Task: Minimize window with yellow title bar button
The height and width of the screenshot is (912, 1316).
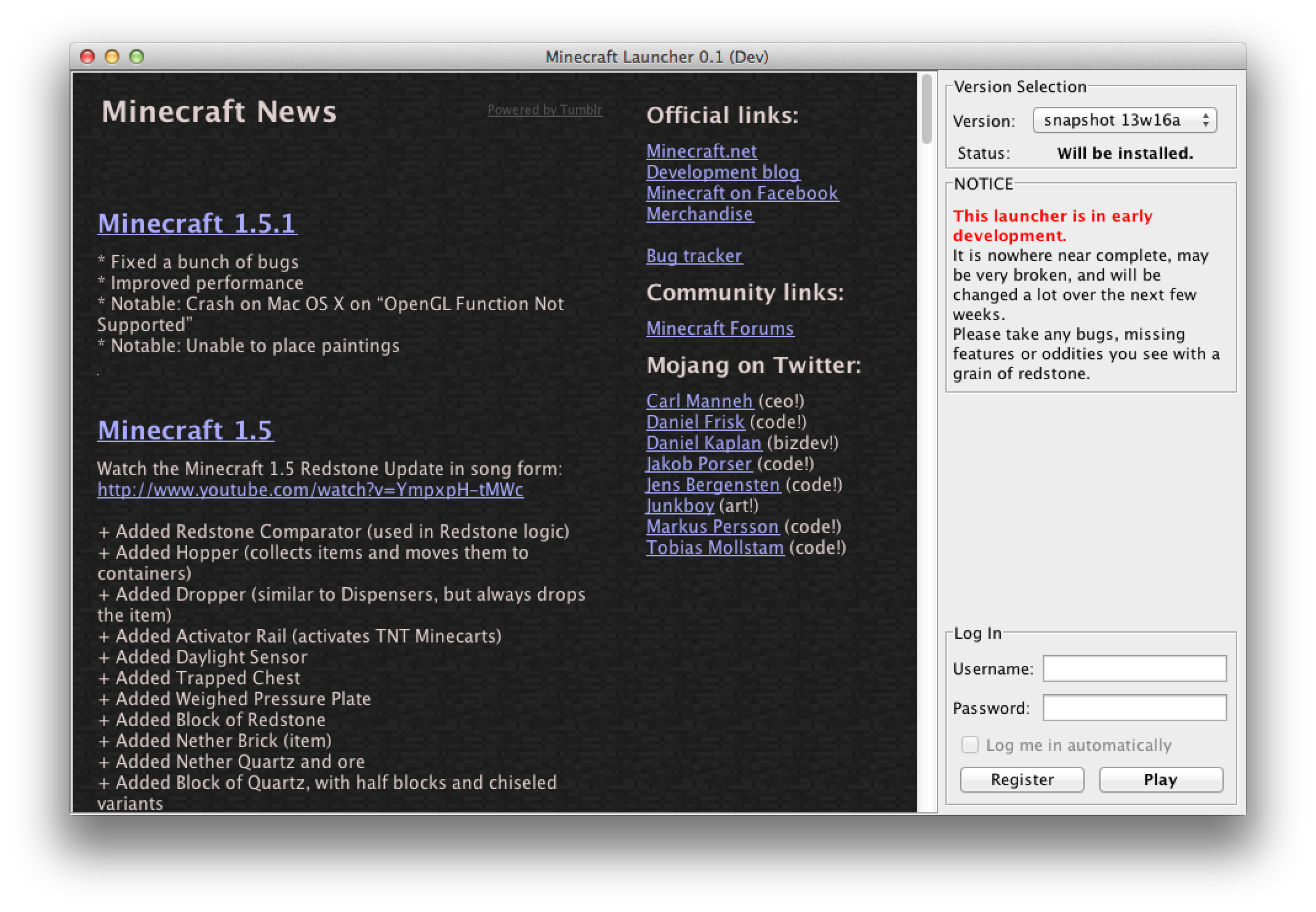Action: point(112,57)
